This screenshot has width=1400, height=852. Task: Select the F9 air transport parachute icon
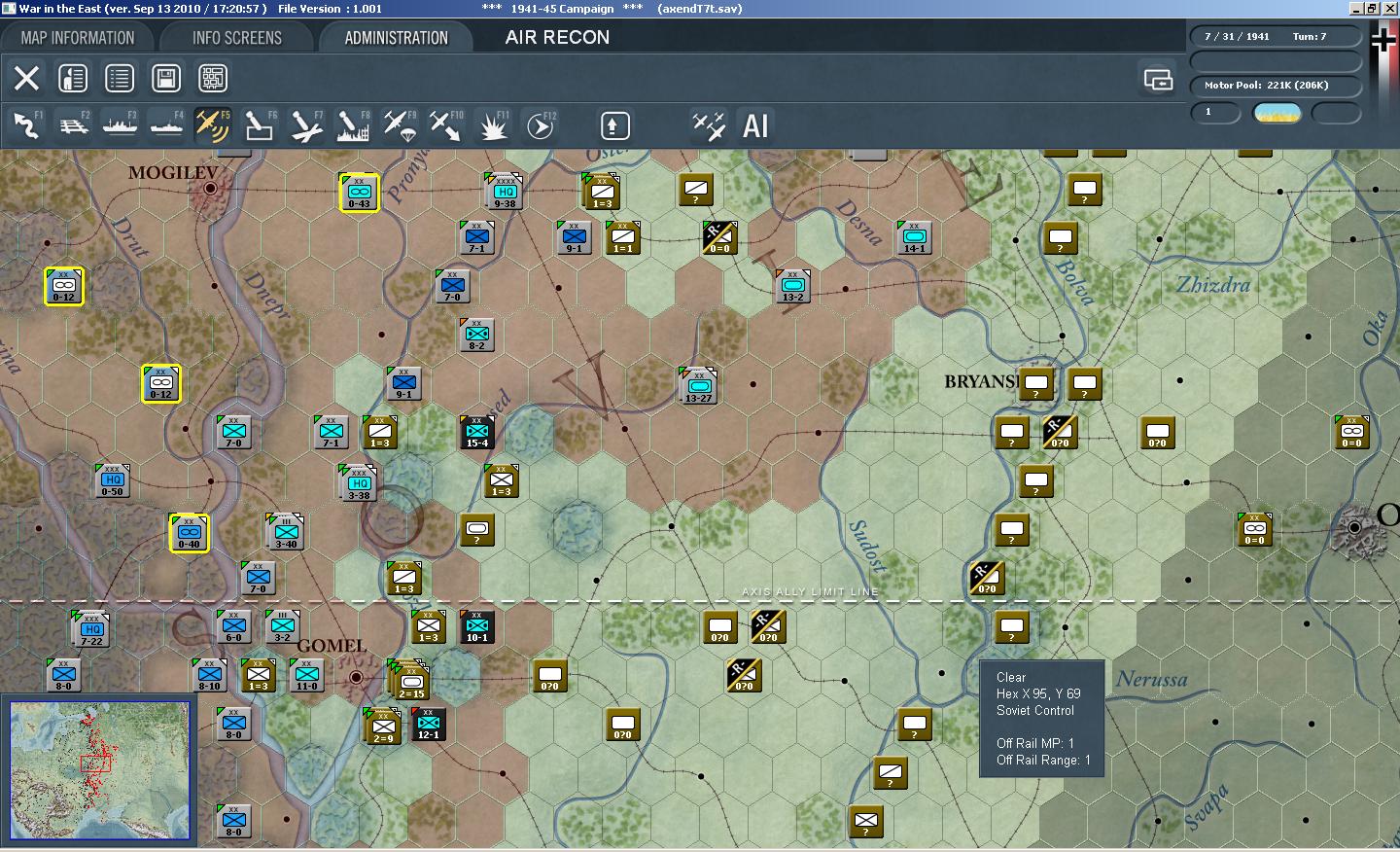pyautogui.click(x=399, y=125)
